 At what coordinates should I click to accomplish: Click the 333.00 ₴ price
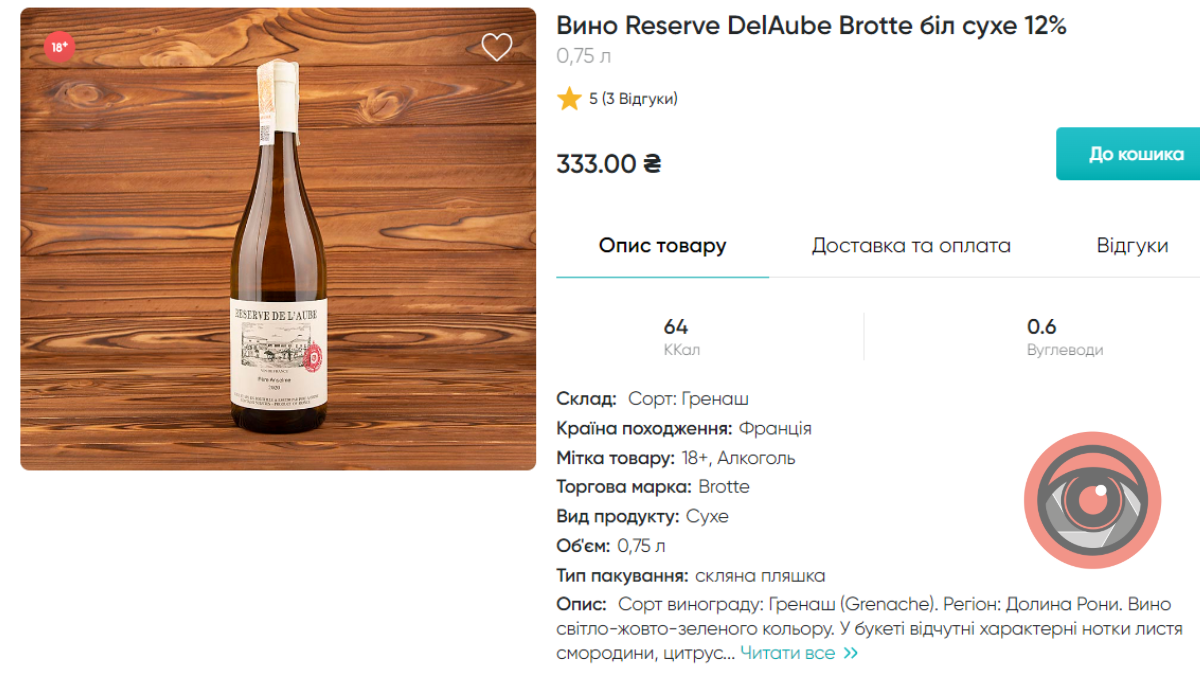(x=608, y=163)
